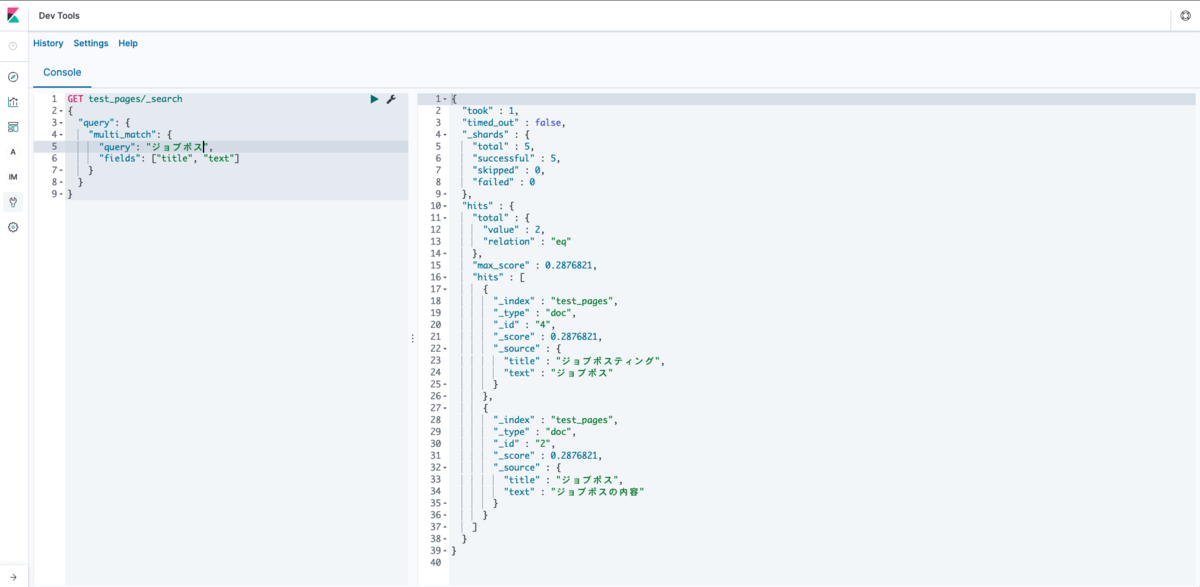
Task: Open the recently viewed clock icon
Action: click(13, 46)
